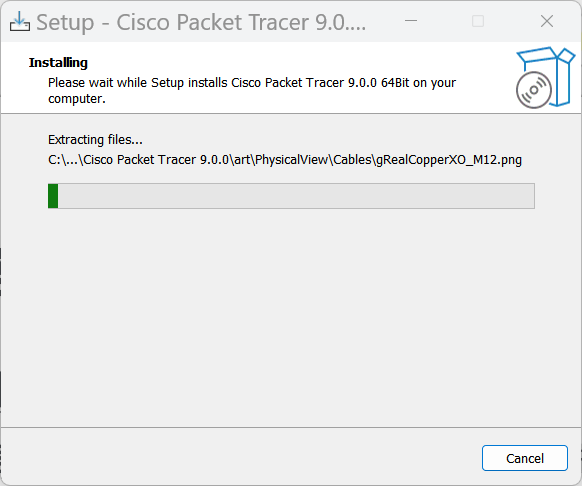The height and width of the screenshot is (486, 582).
Task: Close the Setup window using the X
Action: (x=547, y=21)
